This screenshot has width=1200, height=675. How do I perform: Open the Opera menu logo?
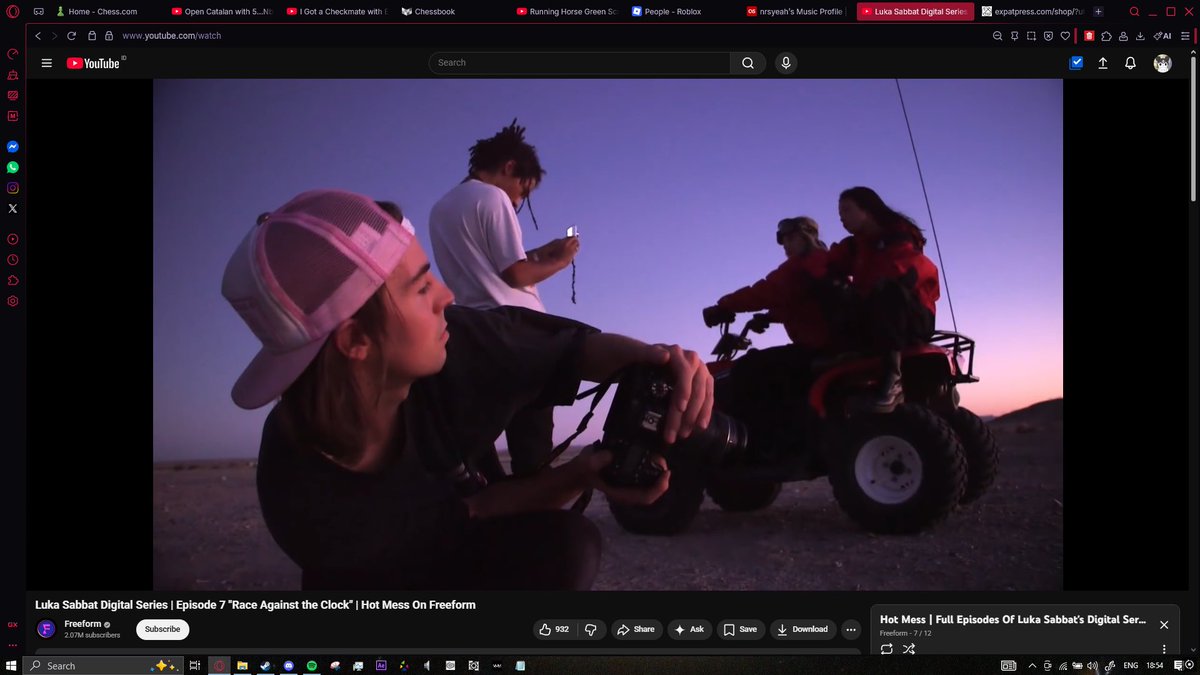click(12, 11)
